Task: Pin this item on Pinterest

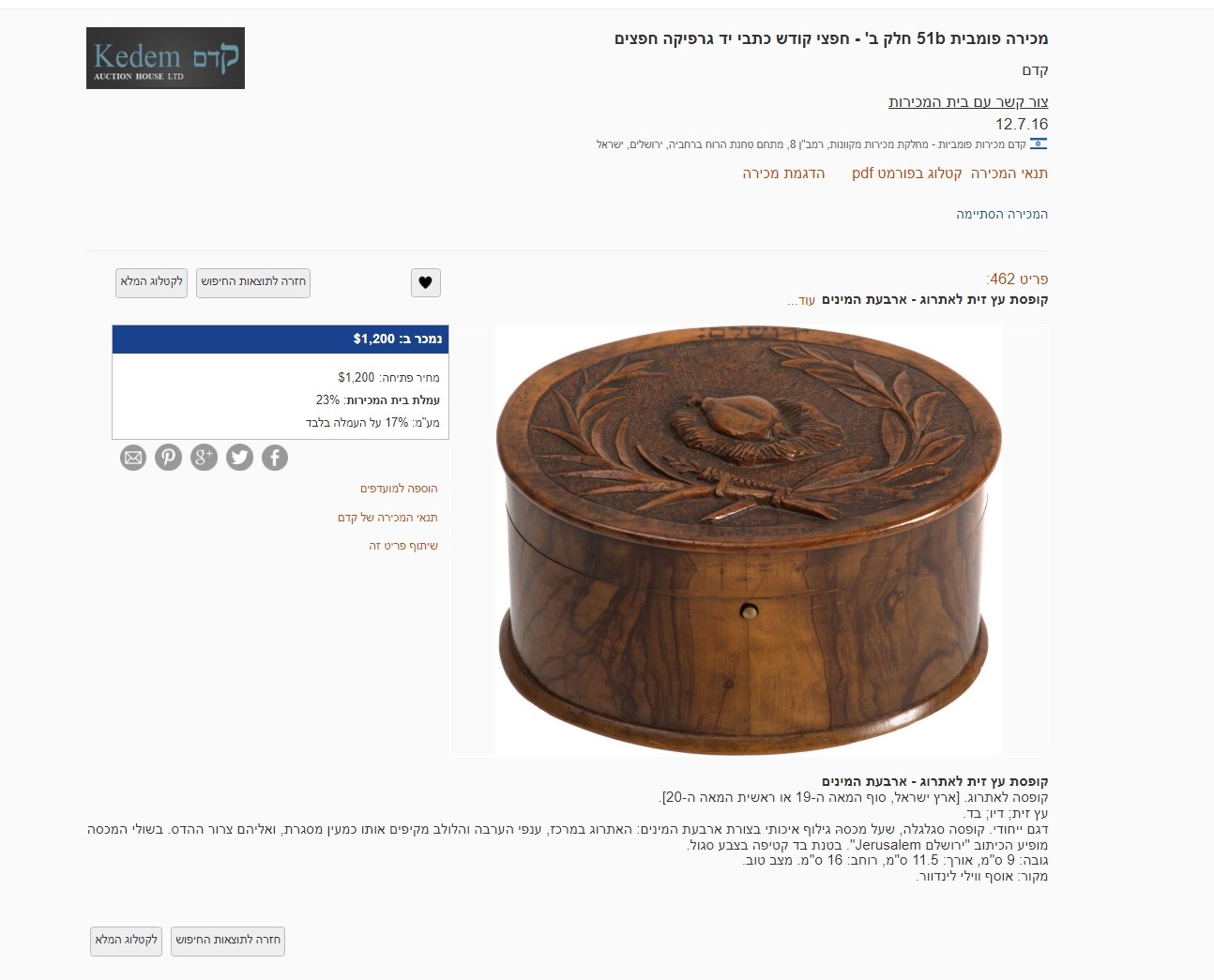Action: (x=168, y=458)
